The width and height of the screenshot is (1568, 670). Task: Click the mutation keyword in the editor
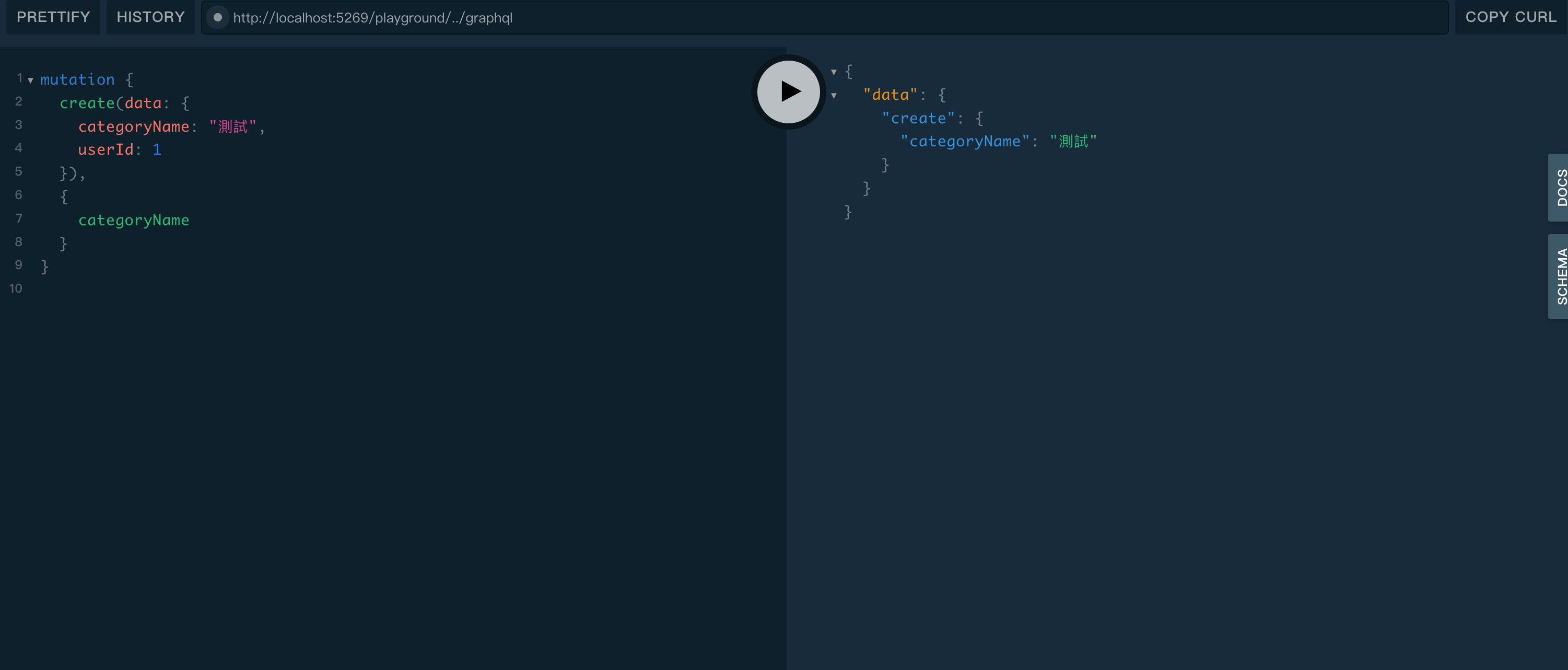click(77, 80)
